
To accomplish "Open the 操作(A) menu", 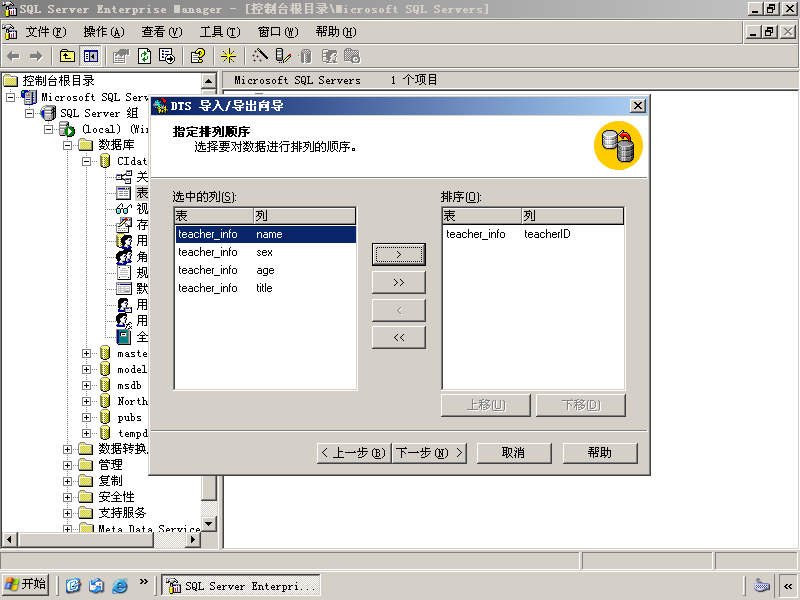I will pos(104,32).
